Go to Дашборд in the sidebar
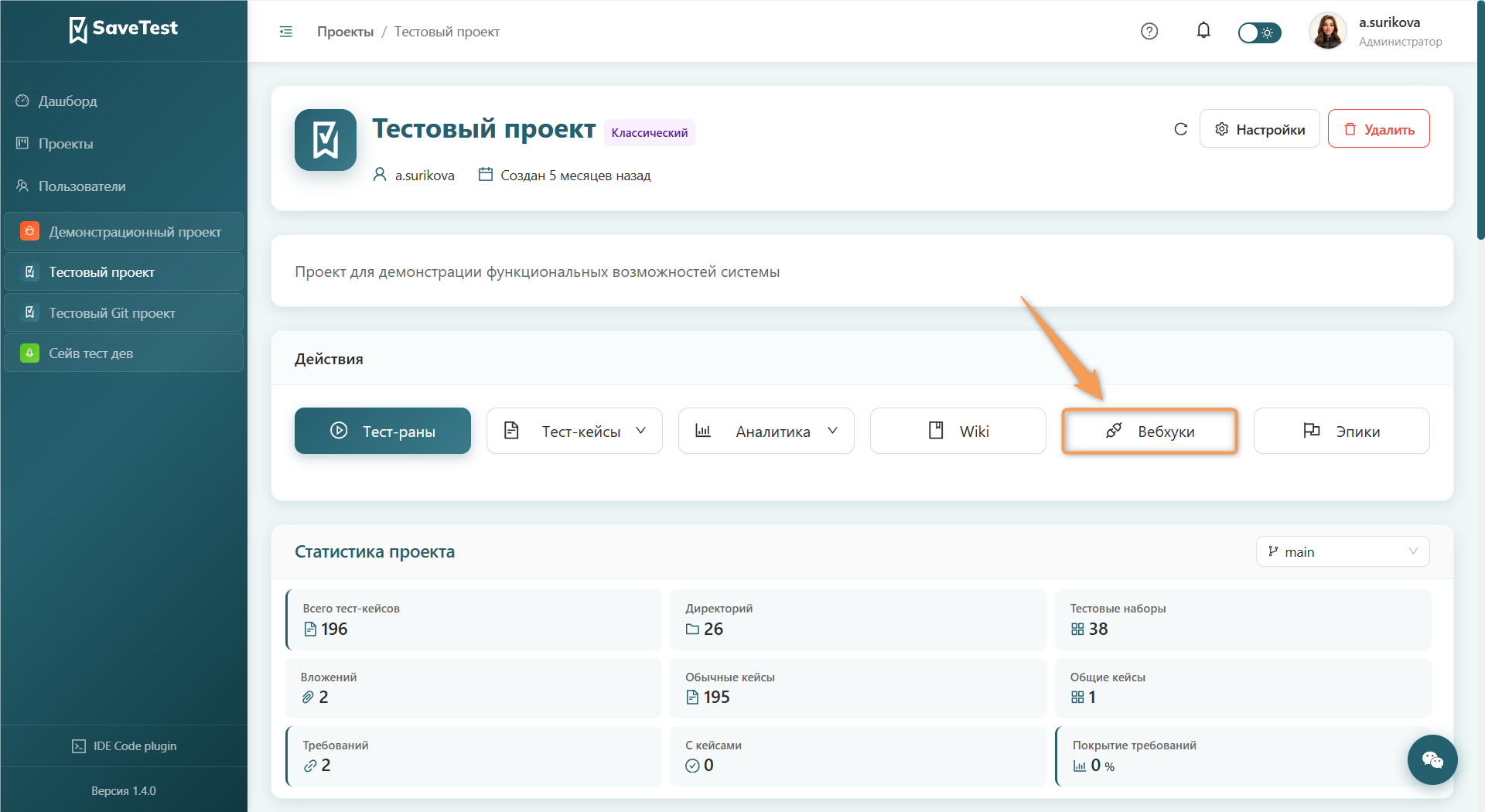The image size is (1485, 812). (68, 101)
